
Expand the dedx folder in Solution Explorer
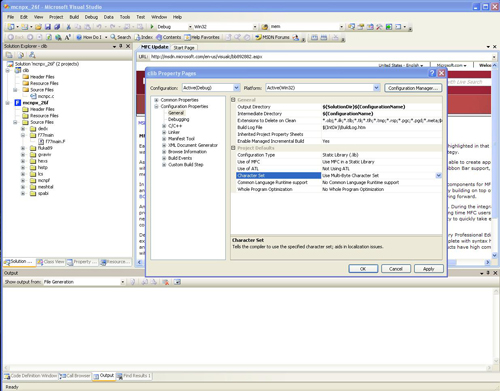pos(23,129)
